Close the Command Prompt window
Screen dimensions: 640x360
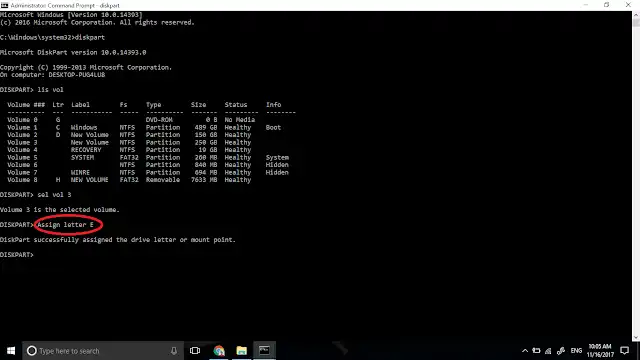[x=628, y=5]
